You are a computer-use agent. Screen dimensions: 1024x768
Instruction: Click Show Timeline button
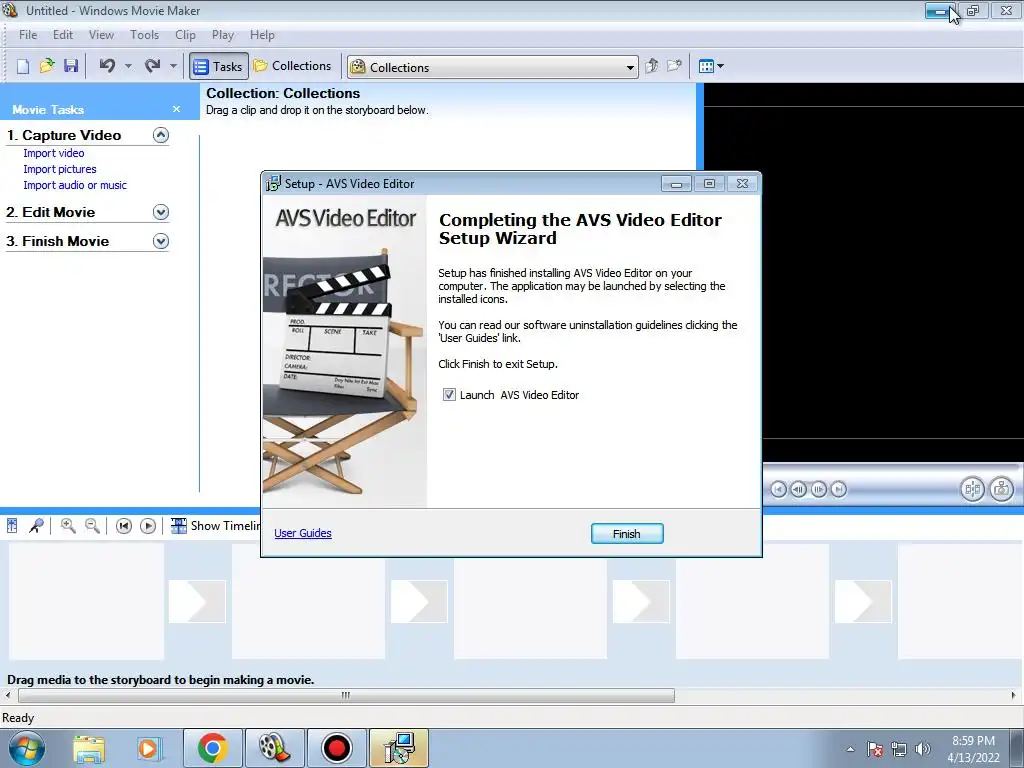pyautogui.click(x=216, y=526)
